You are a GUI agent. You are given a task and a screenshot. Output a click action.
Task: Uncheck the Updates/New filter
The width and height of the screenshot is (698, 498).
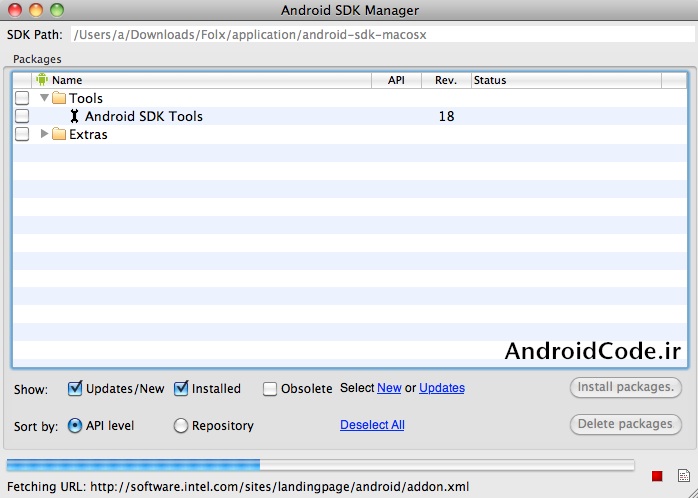[75, 388]
